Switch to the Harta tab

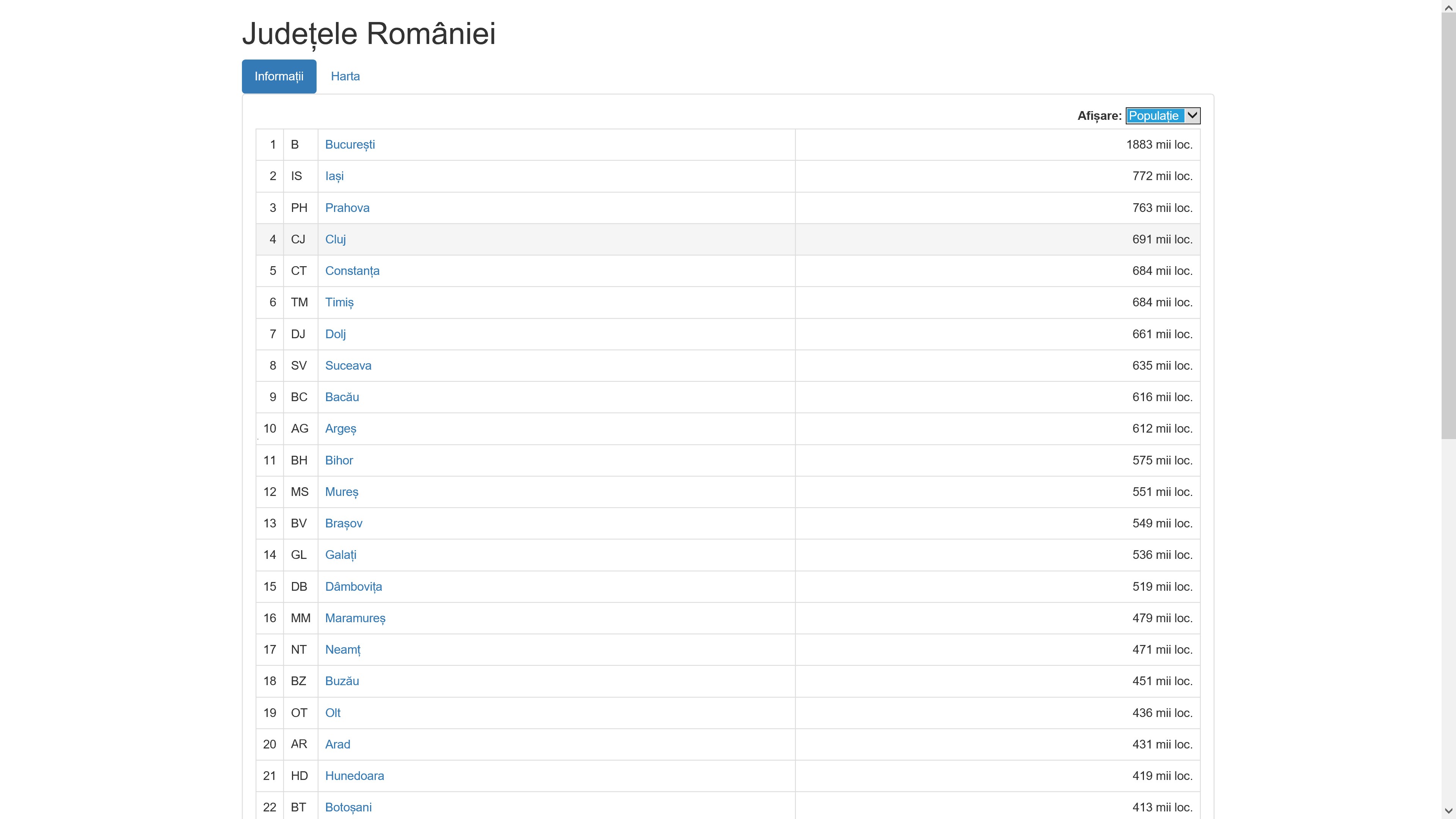(x=345, y=76)
